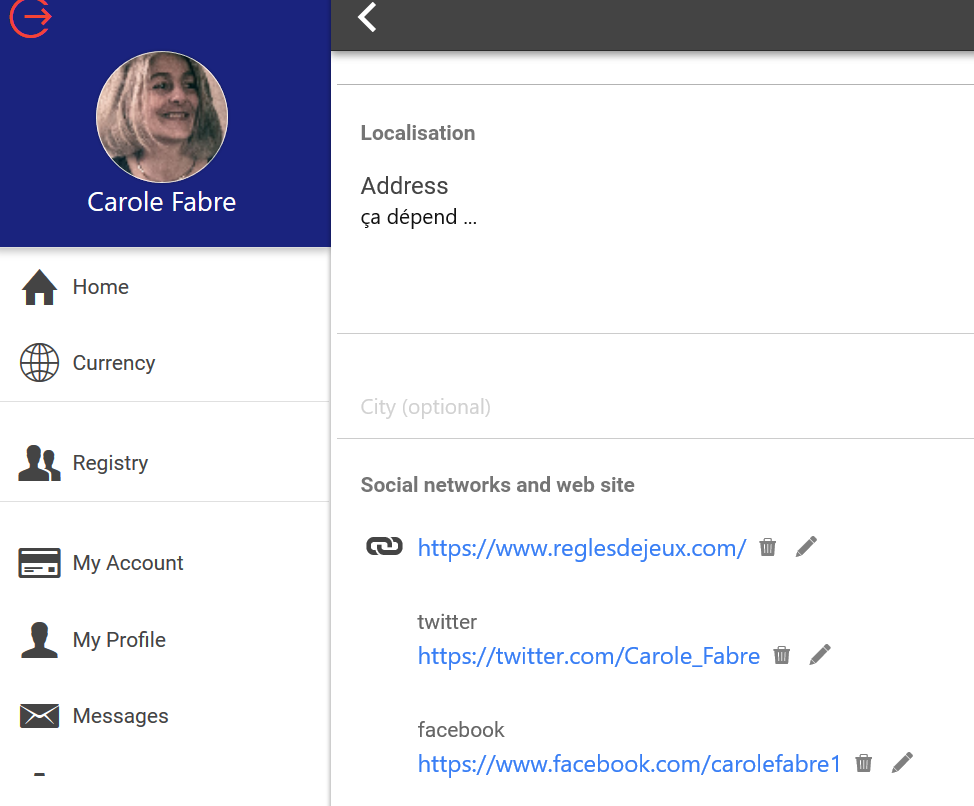
Task: Edit the reglesdejeux.com link with pencil icon
Action: [806, 546]
